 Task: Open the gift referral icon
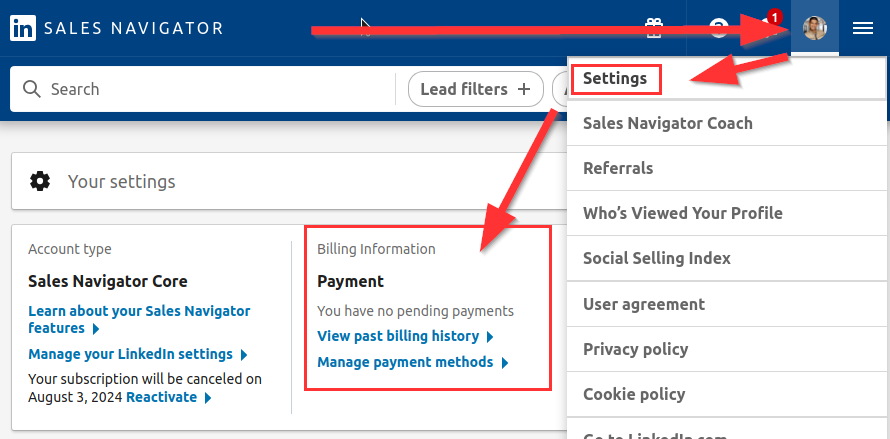pyautogui.click(x=653, y=28)
